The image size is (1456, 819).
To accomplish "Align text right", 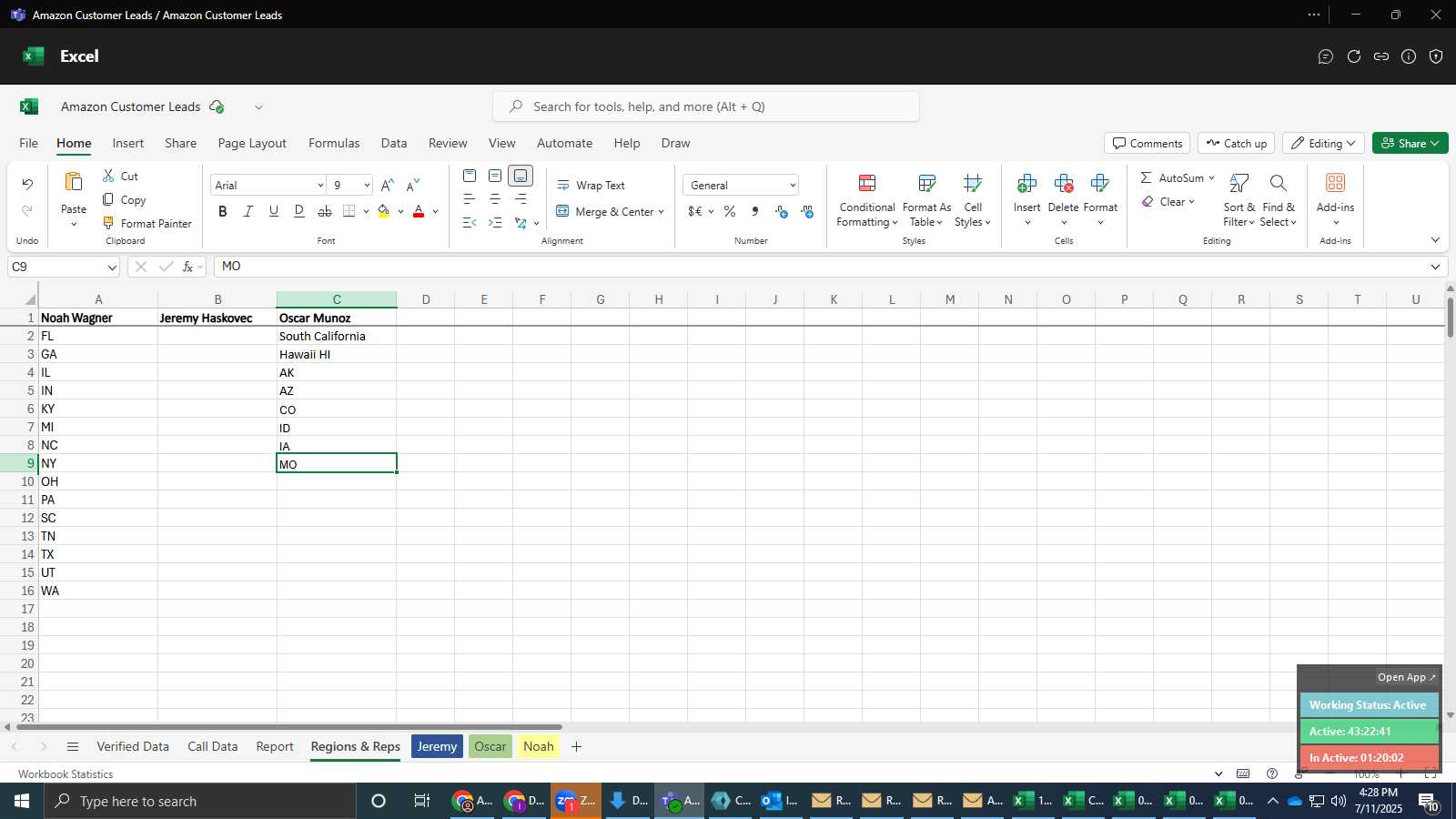I will (x=521, y=199).
